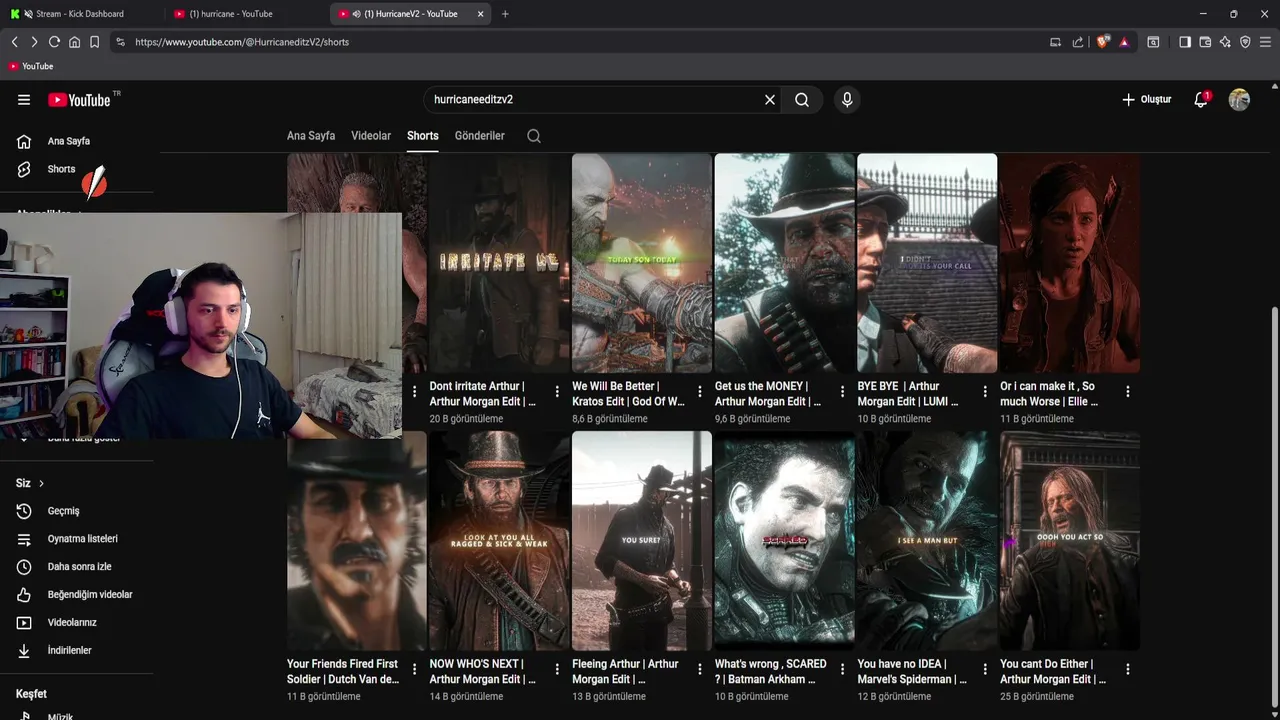Select the Shorts channel tab
This screenshot has height=720, width=1280.
click(x=423, y=136)
